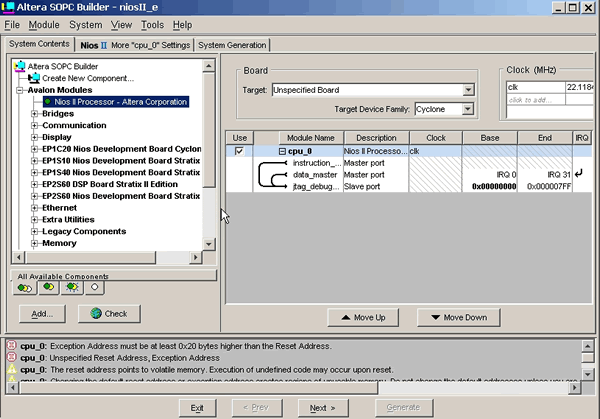Open the Tools menu
Image resolution: width=600 pixels, height=419 pixels.
click(152, 25)
